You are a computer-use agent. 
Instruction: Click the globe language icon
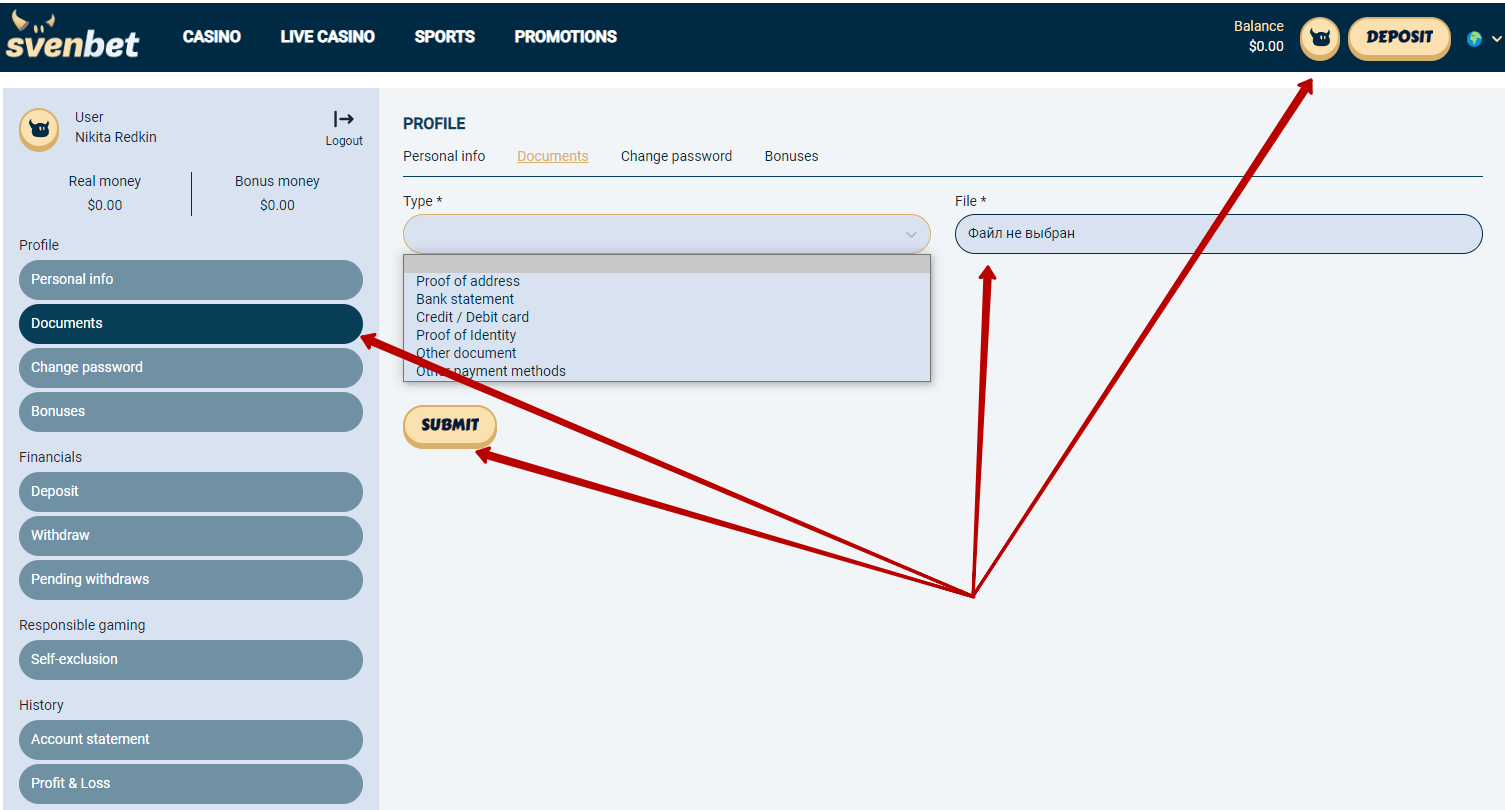coord(1474,39)
